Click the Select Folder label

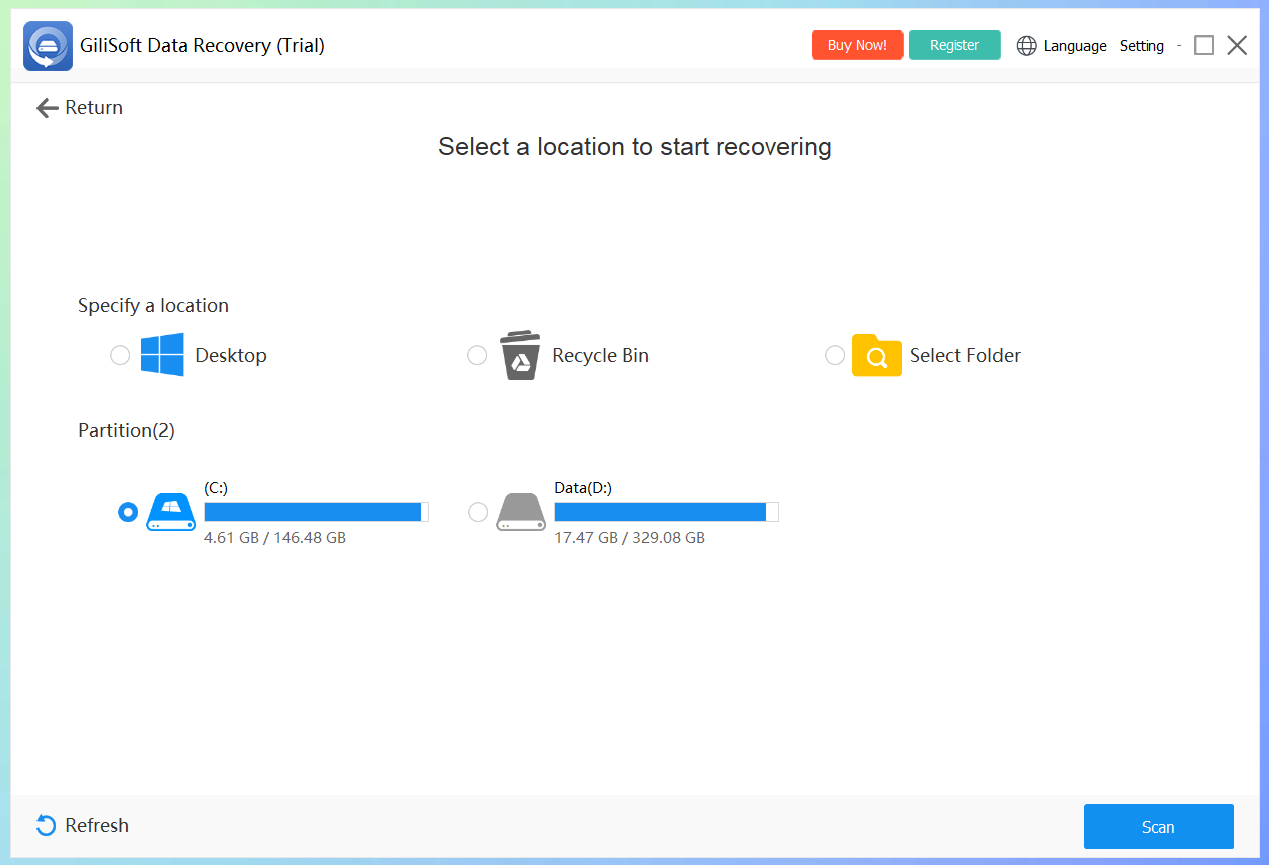point(966,356)
